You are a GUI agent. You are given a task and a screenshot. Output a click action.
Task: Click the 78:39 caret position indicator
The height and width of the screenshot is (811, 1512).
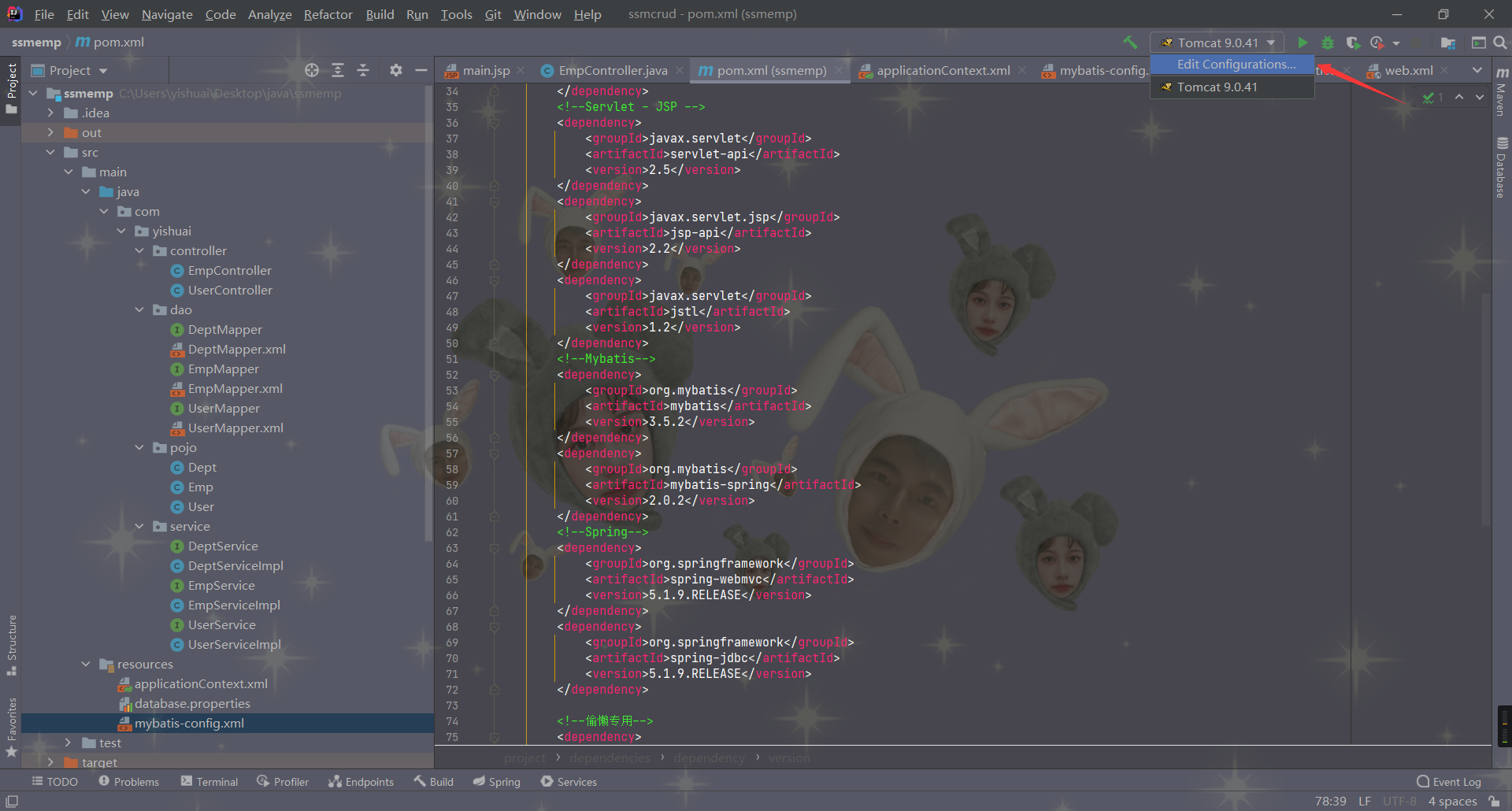click(x=1330, y=801)
